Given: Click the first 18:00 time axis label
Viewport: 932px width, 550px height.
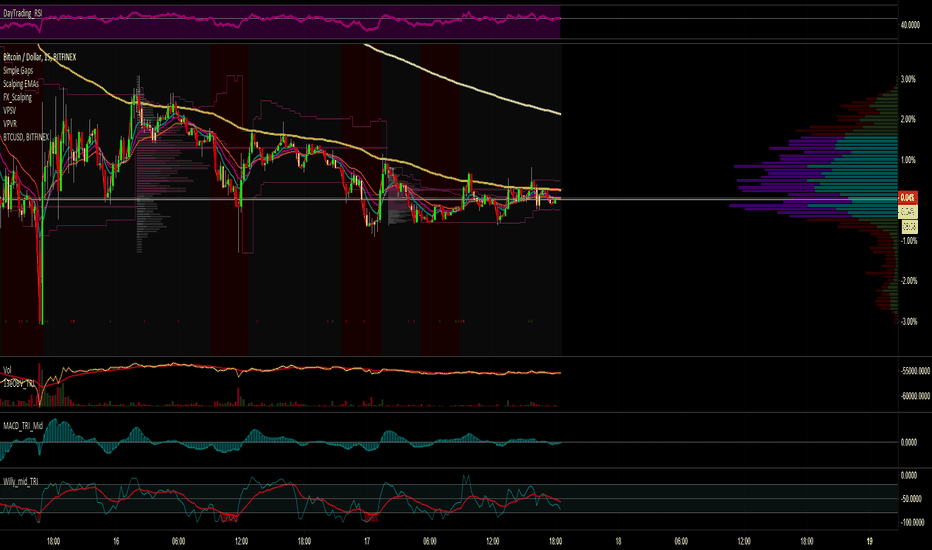Looking at the screenshot, I should [53, 541].
